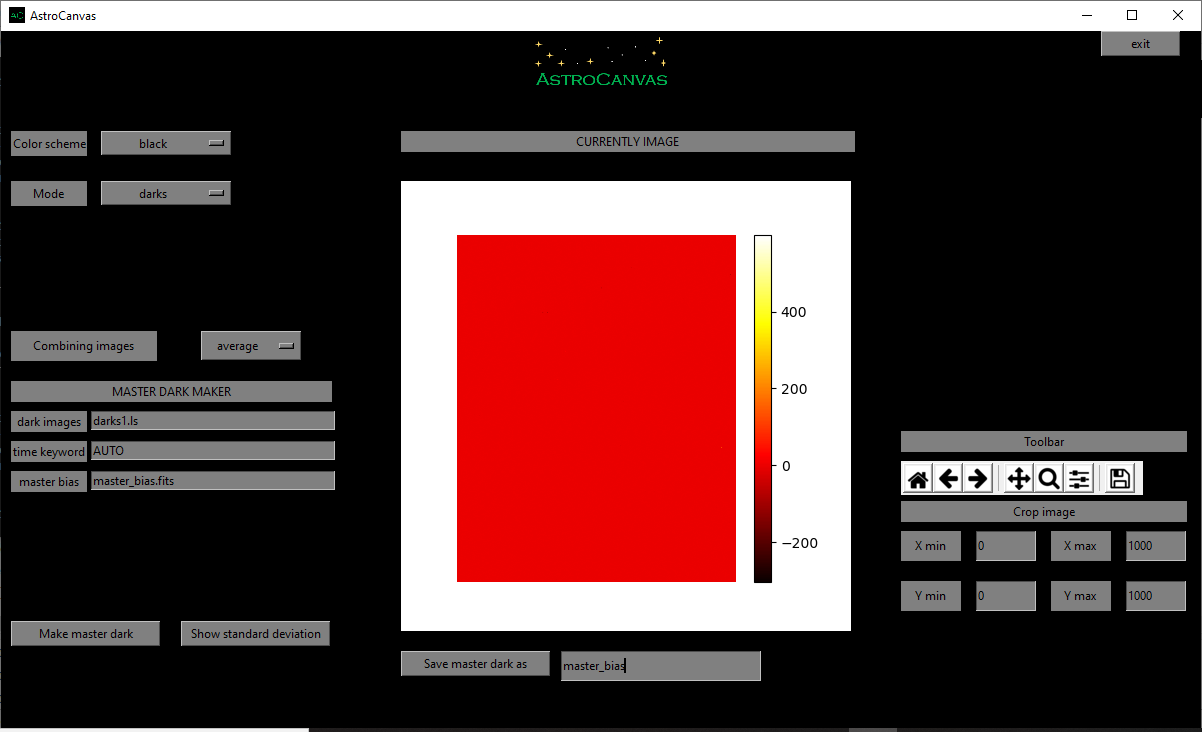Click Combining images button
1202x732 pixels.
[84, 345]
